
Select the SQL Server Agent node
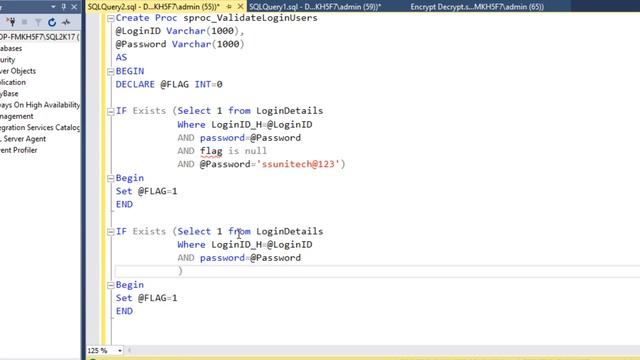(23, 139)
